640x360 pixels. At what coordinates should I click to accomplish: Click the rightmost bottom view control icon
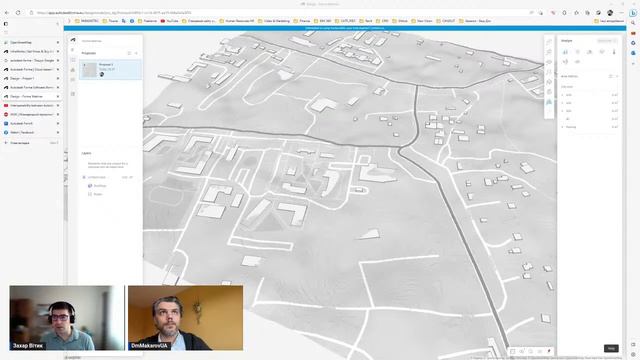549,351
